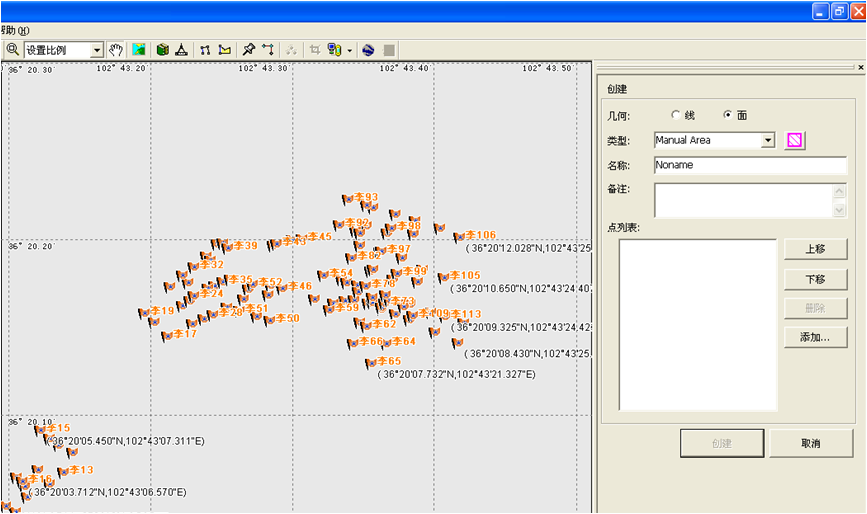
Task: Click the magenta area style swatch
Action: (x=795, y=141)
